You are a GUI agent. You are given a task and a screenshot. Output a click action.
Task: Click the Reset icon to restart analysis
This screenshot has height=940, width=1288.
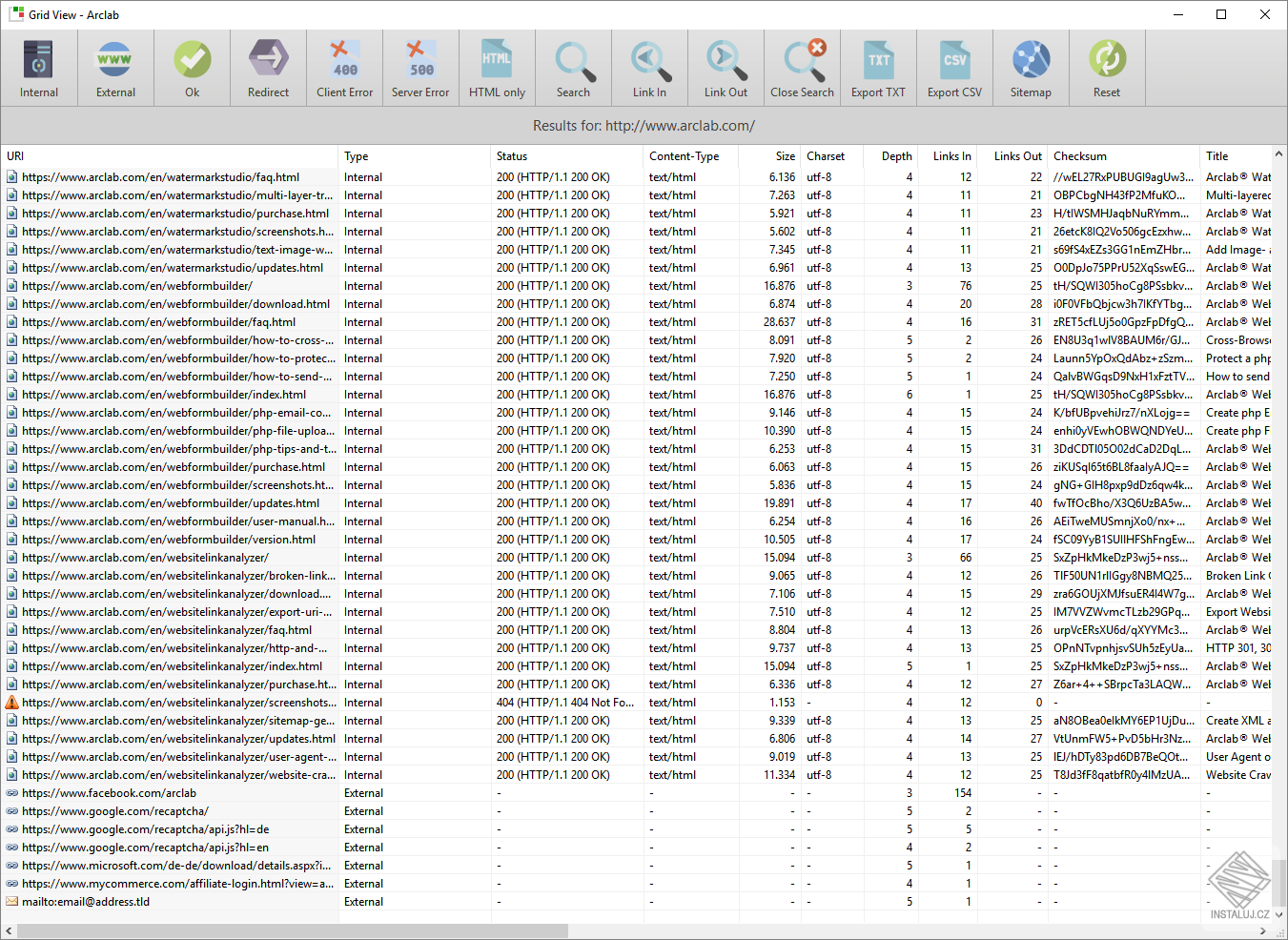click(1107, 57)
